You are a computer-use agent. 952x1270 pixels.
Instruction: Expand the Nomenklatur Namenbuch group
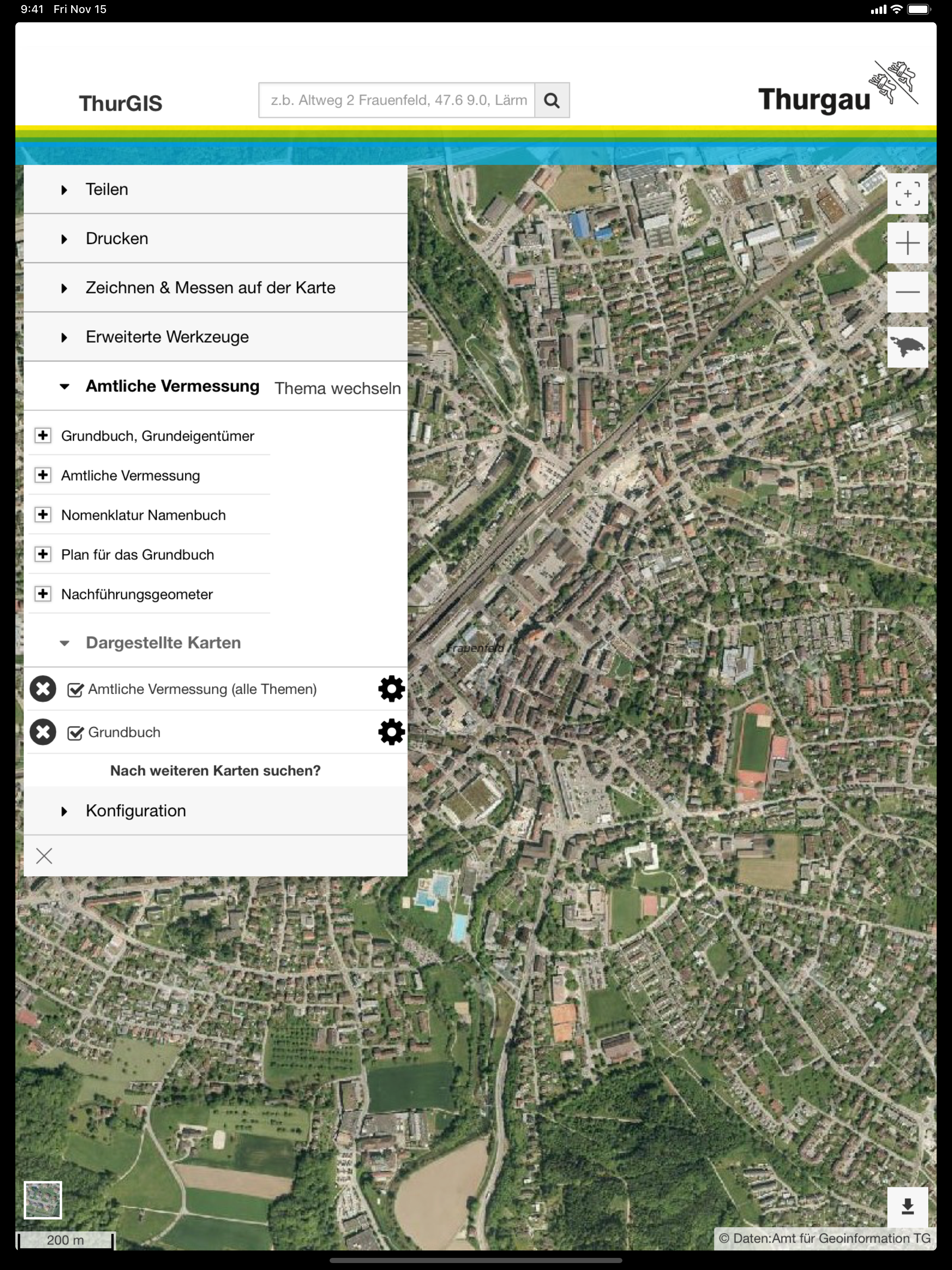[42, 515]
